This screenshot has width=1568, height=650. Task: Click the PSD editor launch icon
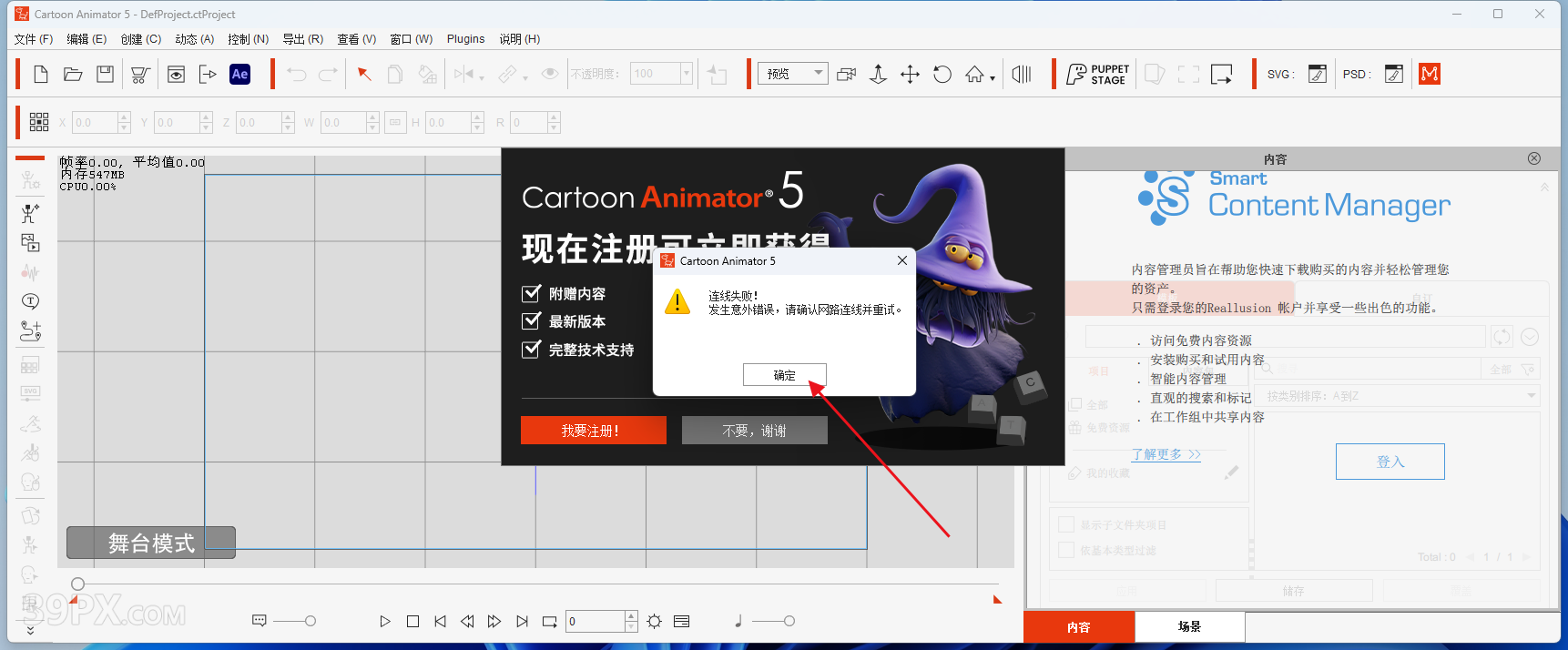point(1393,75)
